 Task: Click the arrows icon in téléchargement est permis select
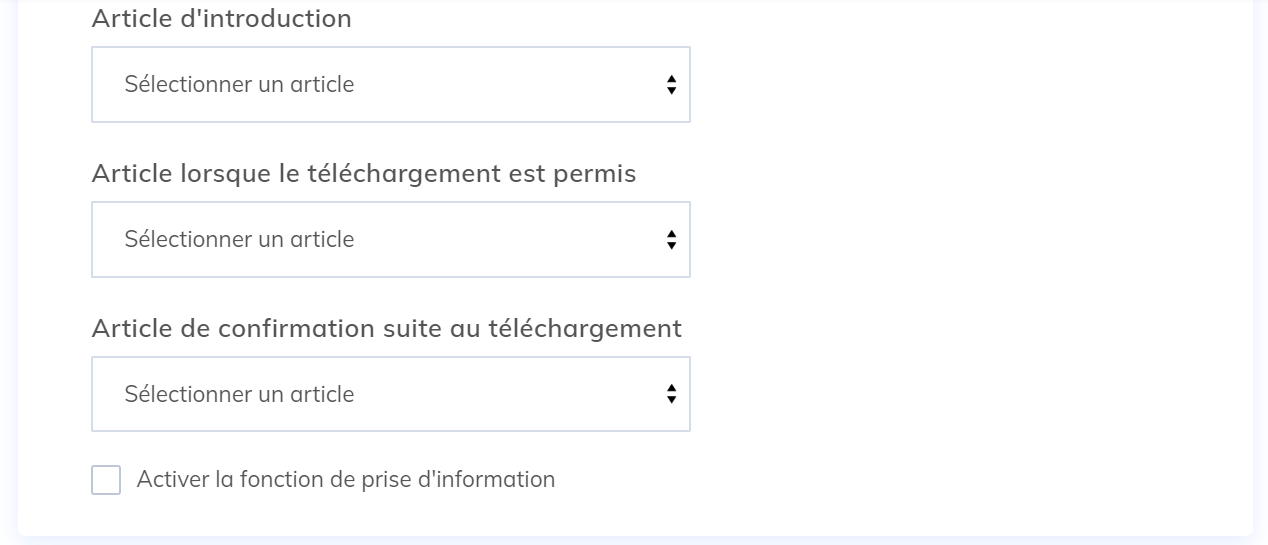pyautogui.click(x=671, y=240)
